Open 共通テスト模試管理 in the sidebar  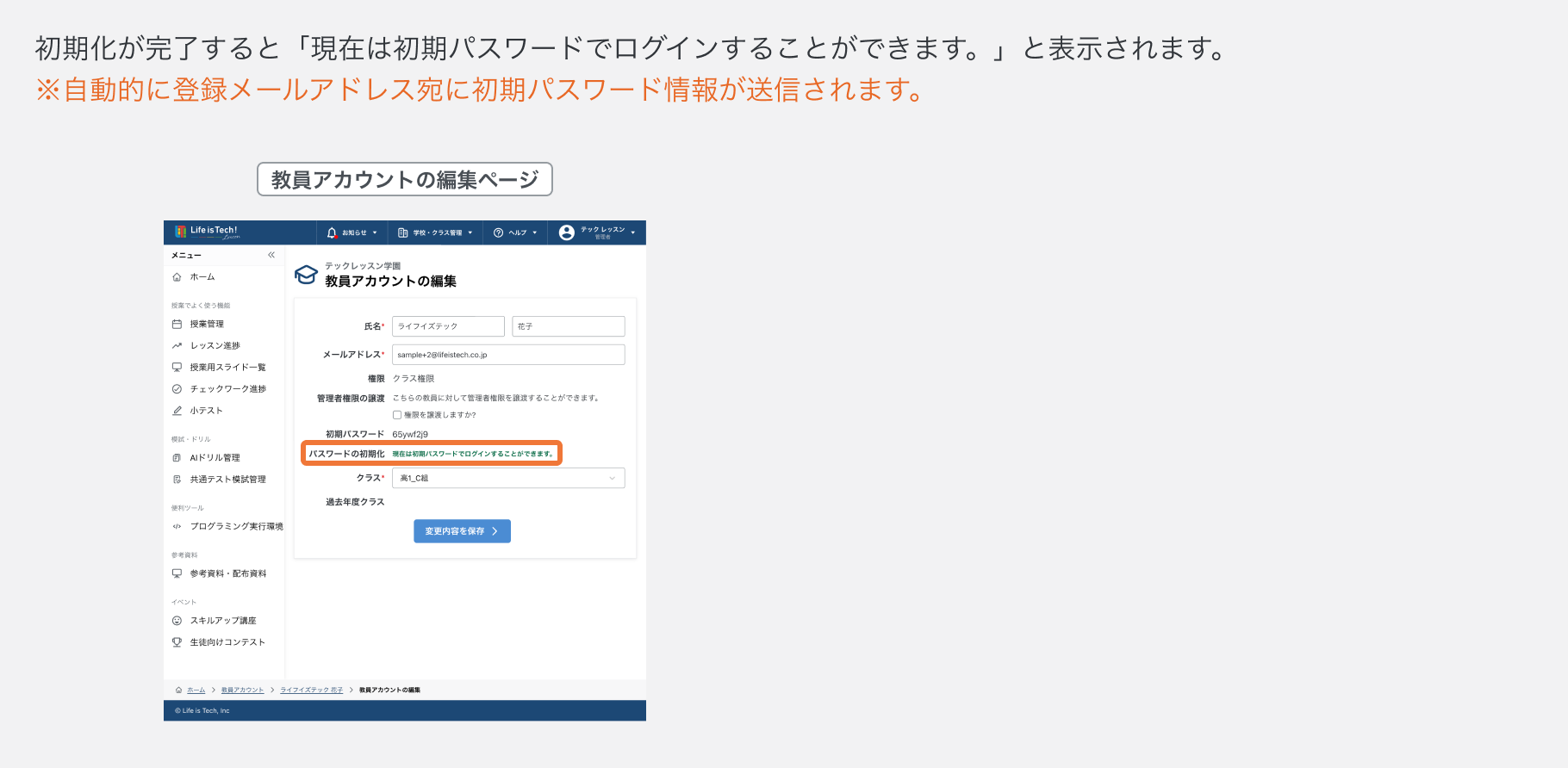click(x=219, y=480)
